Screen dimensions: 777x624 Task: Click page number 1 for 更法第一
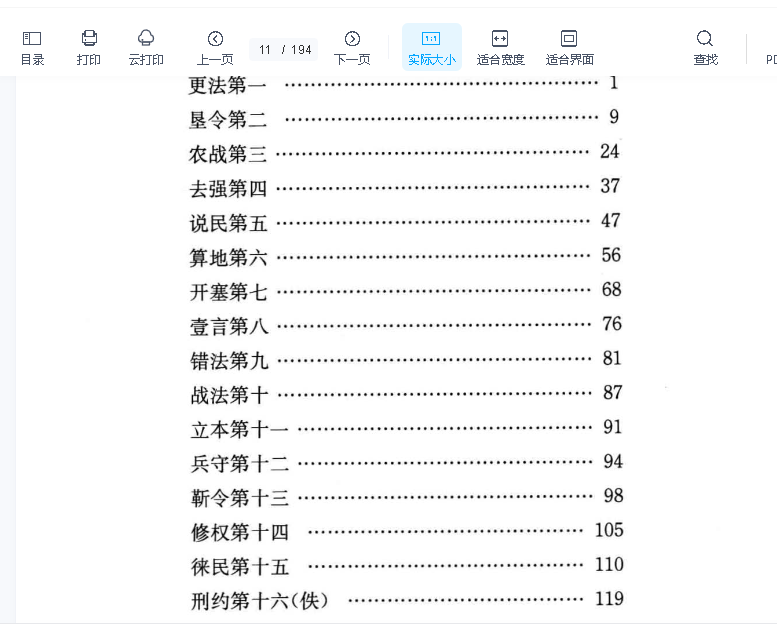coord(614,83)
